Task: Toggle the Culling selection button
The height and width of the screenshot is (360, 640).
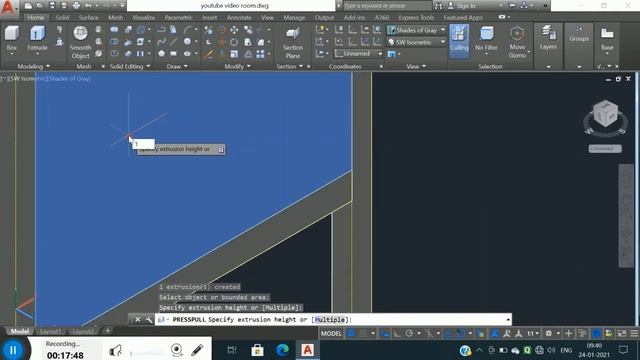Action: (x=459, y=40)
